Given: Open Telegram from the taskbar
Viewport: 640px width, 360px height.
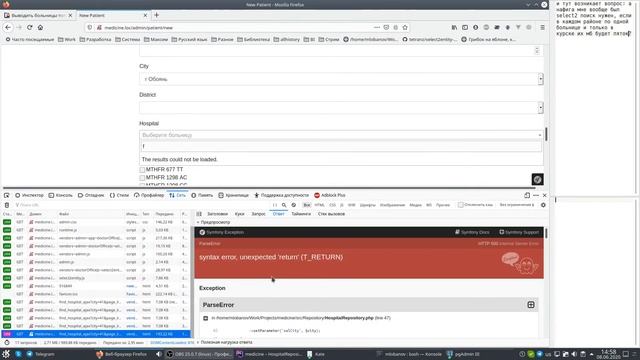Looking at the screenshot, I should (x=40, y=354).
